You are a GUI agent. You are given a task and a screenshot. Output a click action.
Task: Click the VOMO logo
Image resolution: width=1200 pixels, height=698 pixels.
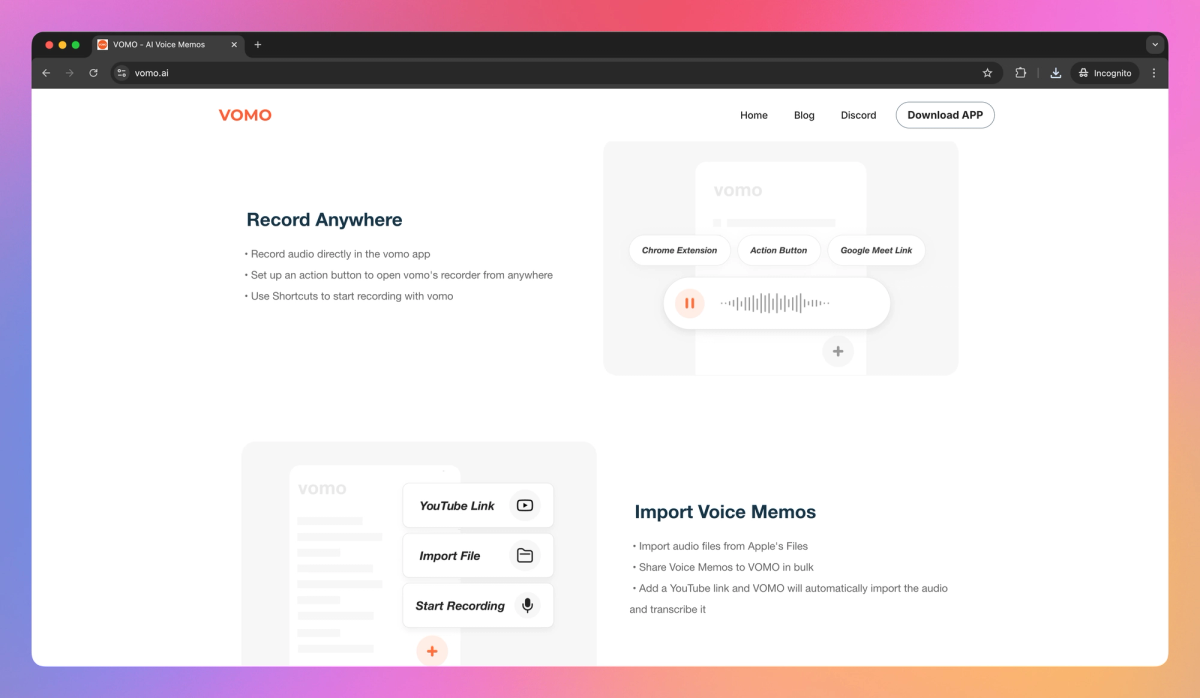tap(245, 115)
